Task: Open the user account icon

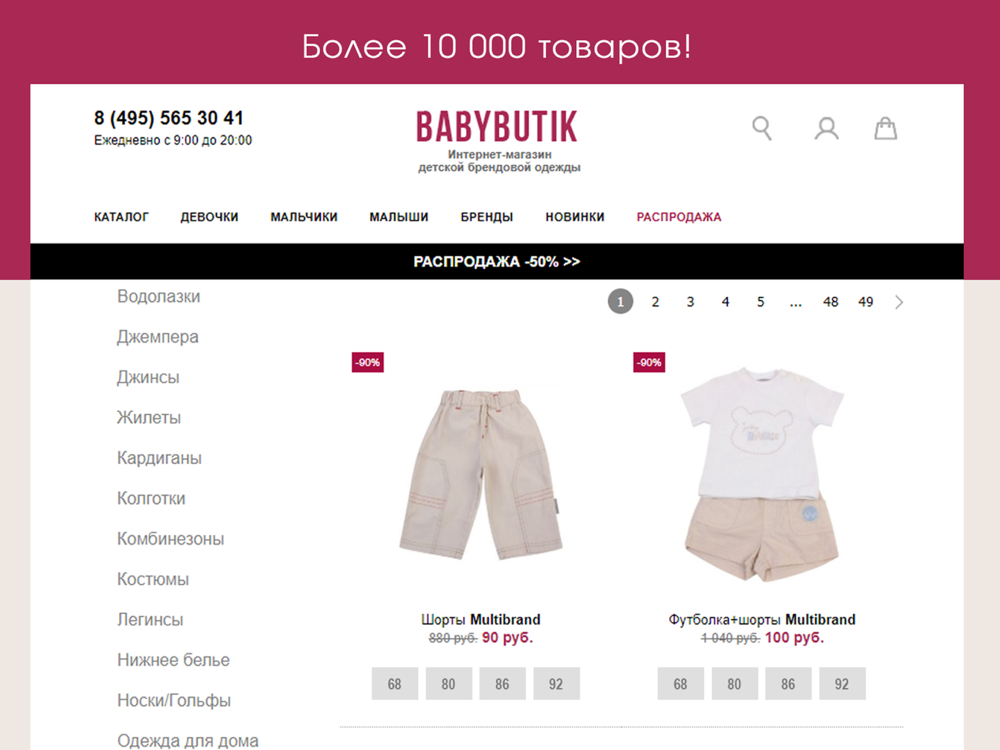Action: tap(827, 128)
